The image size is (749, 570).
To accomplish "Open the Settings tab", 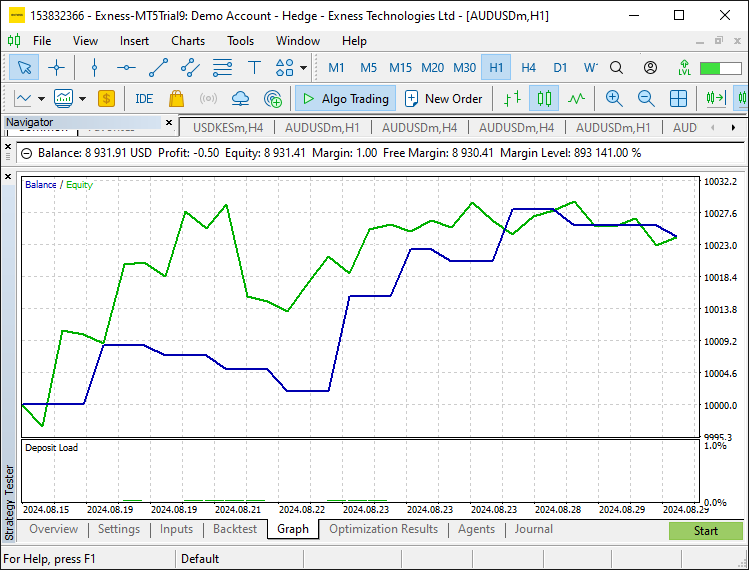I will point(119,529).
